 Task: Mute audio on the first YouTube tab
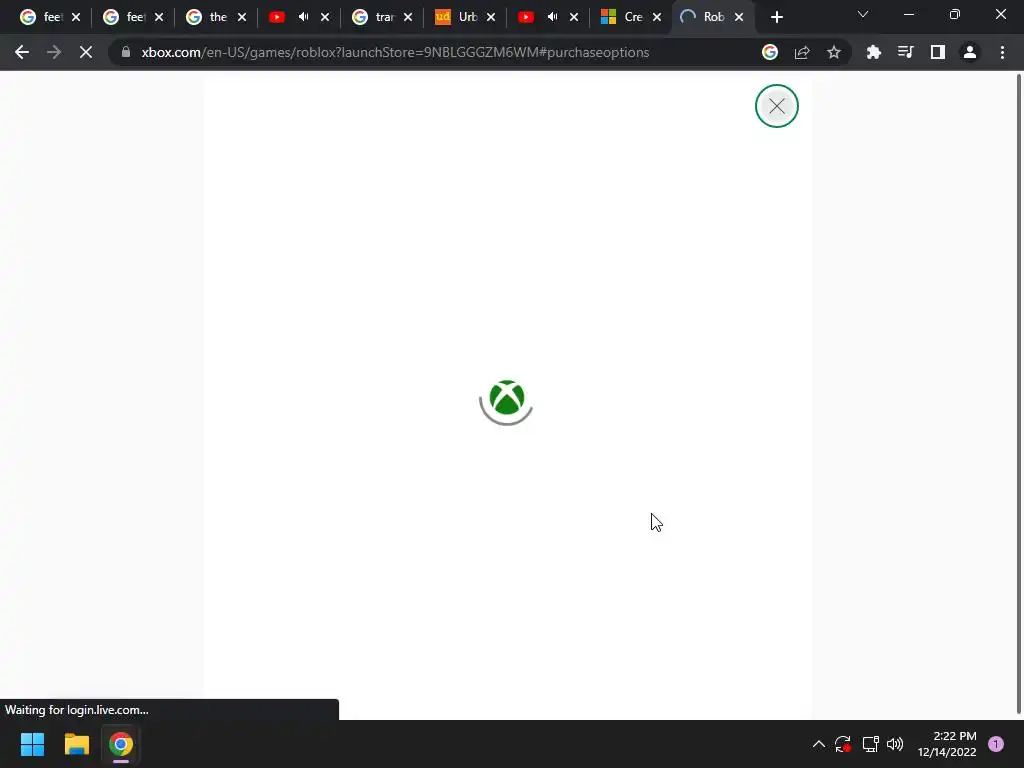304,17
